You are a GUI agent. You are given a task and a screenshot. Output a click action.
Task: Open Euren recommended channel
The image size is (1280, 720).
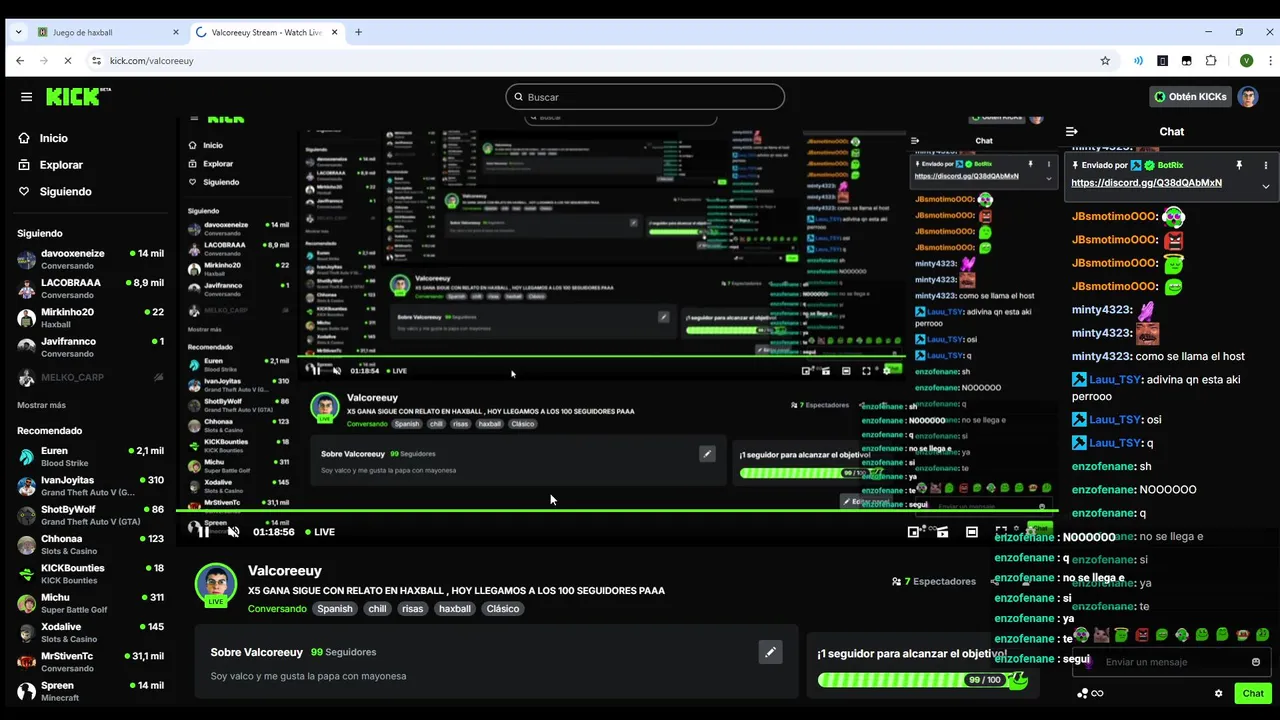90,456
